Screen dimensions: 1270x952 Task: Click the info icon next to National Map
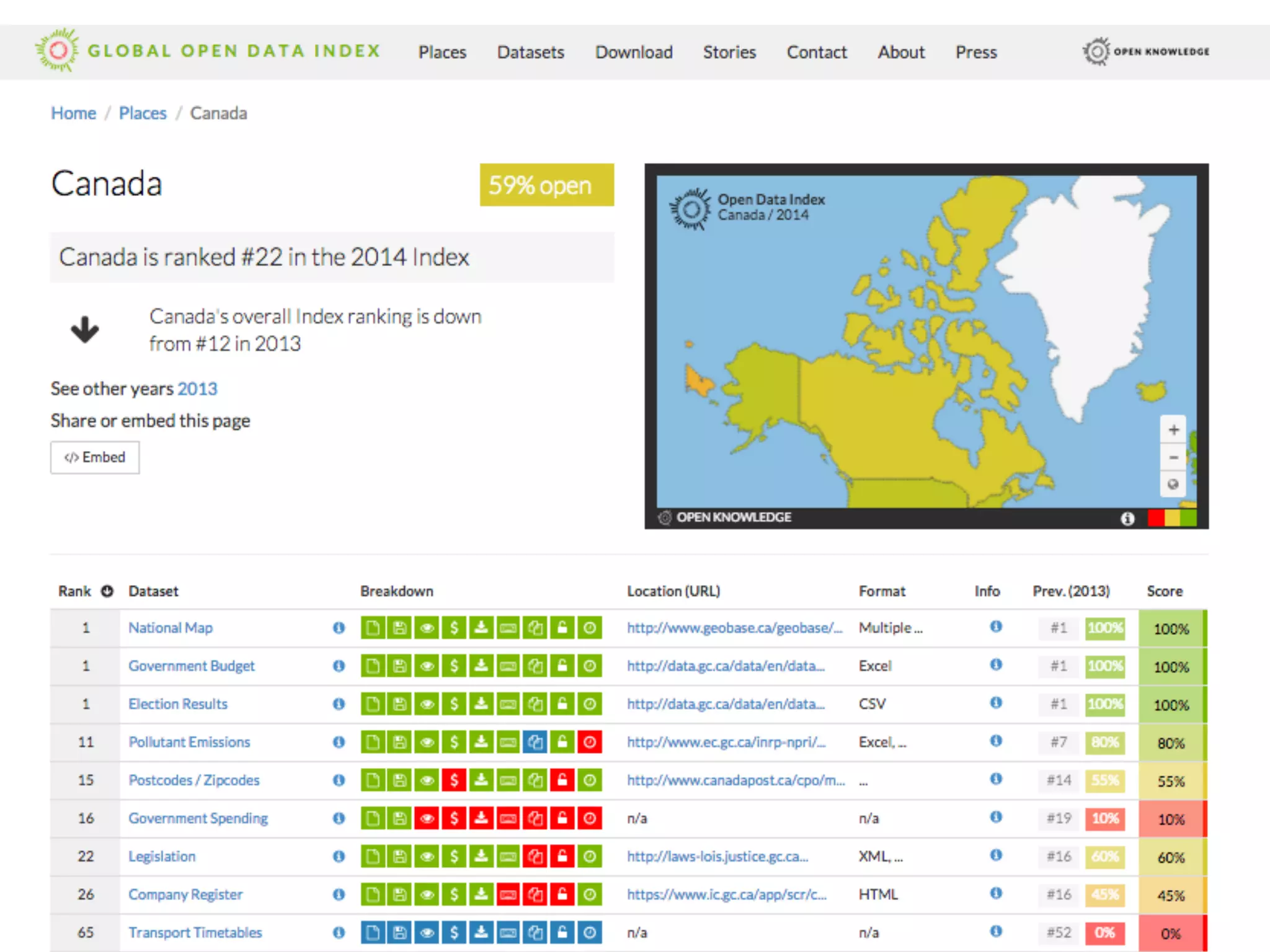coord(339,628)
